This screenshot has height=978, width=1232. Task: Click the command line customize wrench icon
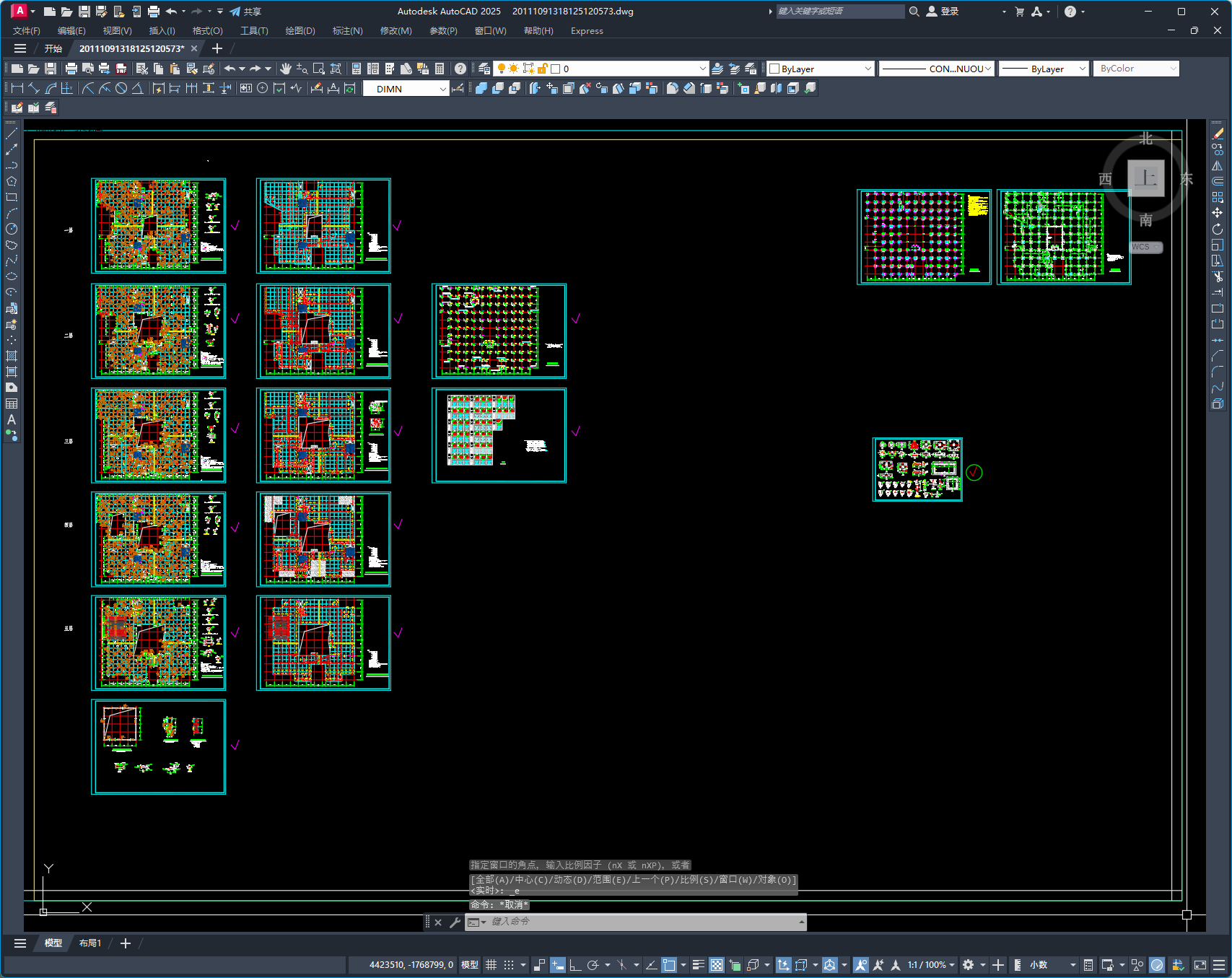455,922
